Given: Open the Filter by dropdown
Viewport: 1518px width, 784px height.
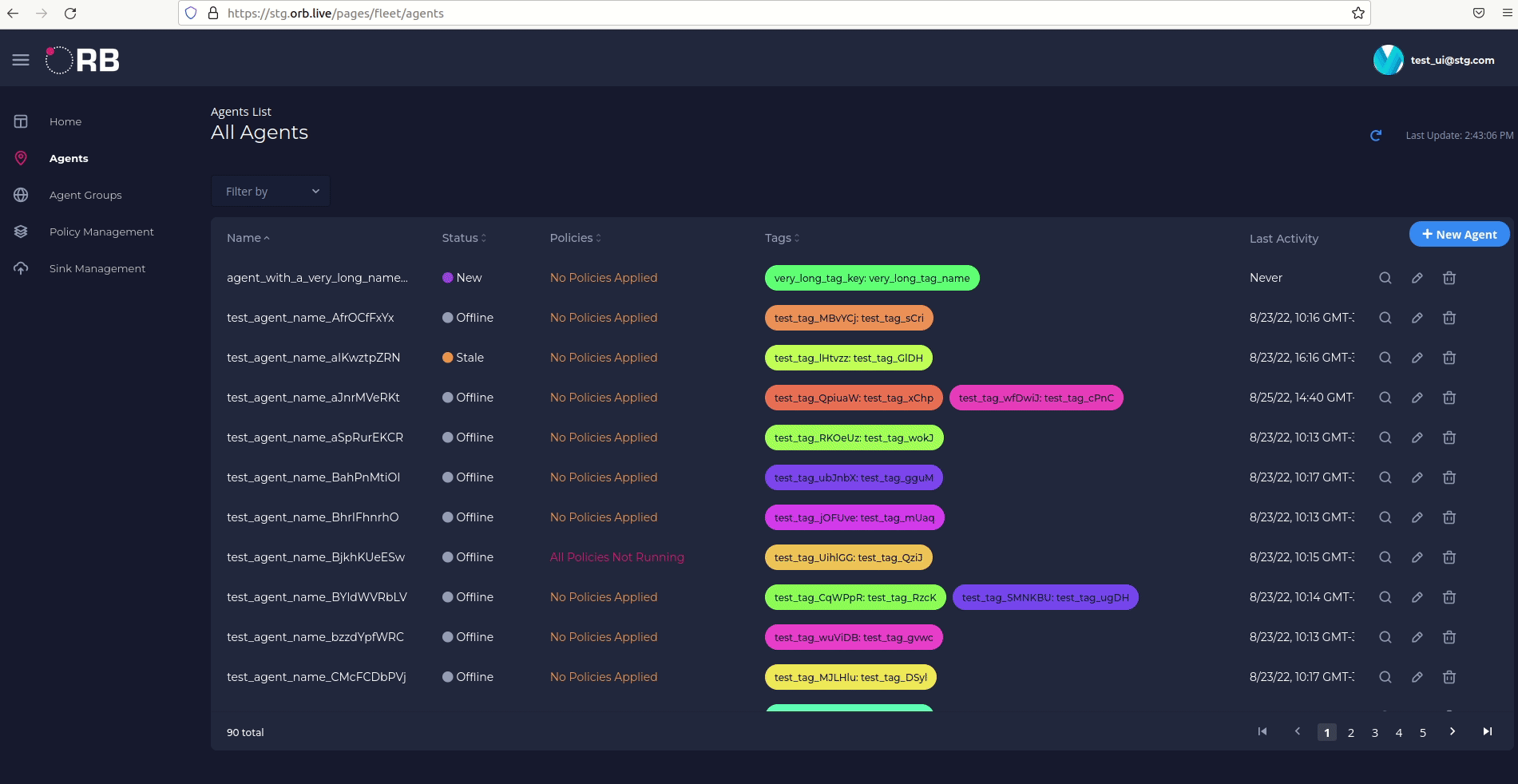Looking at the screenshot, I should click(271, 192).
